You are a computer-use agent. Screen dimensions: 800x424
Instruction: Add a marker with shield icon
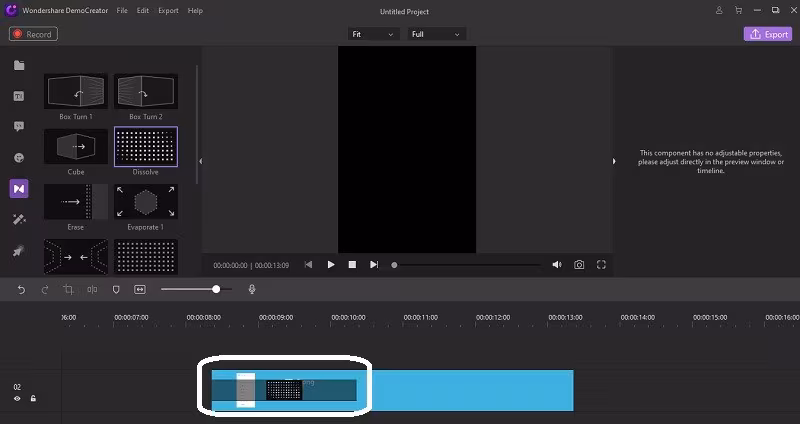(116, 290)
